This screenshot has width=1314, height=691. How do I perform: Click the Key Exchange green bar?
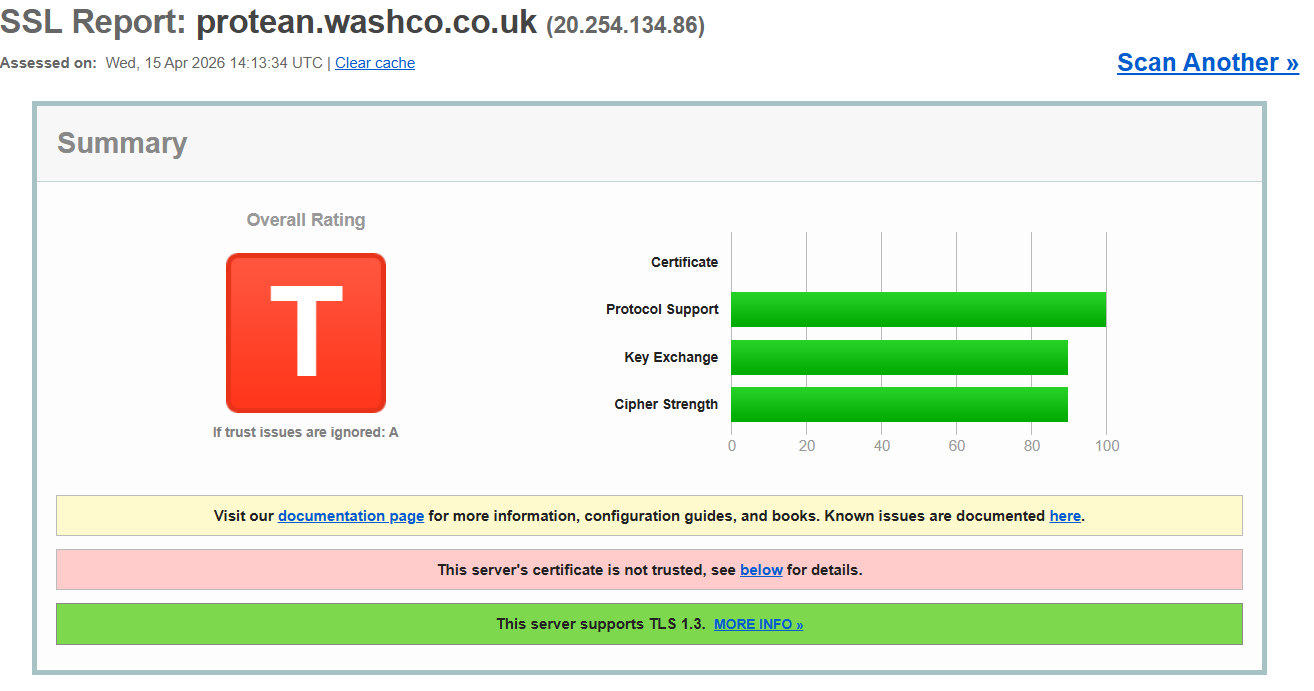(899, 357)
